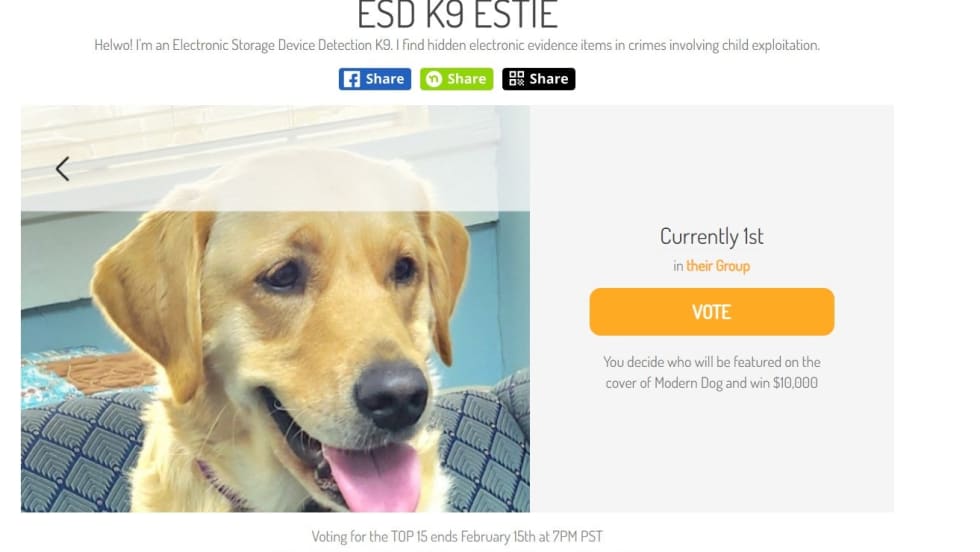The width and height of the screenshot is (980, 552).
Task: Share via the green Nextdoor Share button
Action: point(456,79)
